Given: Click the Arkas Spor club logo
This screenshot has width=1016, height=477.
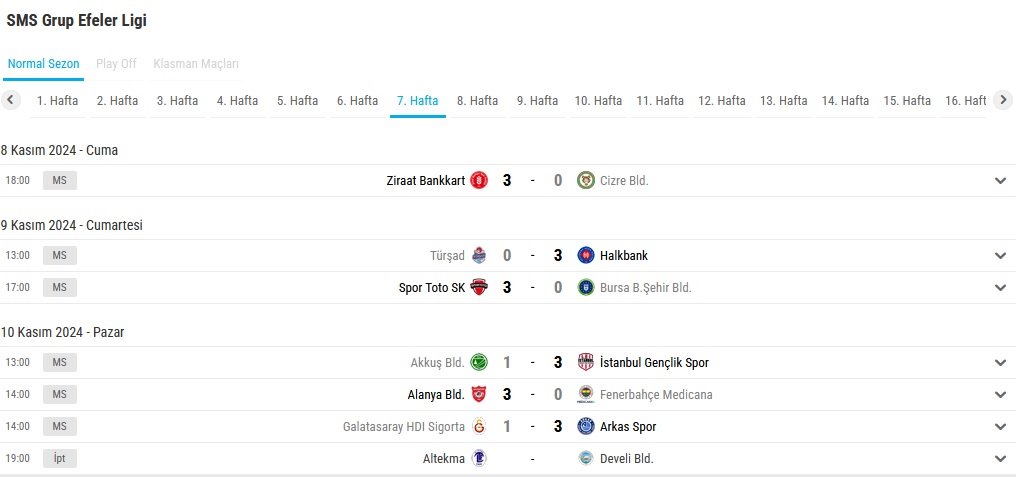Looking at the screenshot, I should [586, 426].
